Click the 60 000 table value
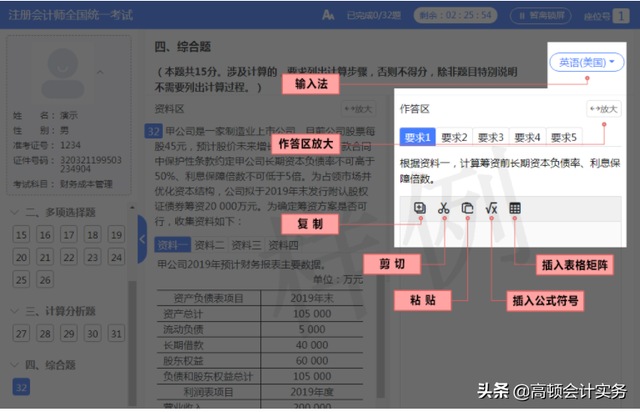The height and width of the screenshot is (412, 640). [x=312, y=361]
